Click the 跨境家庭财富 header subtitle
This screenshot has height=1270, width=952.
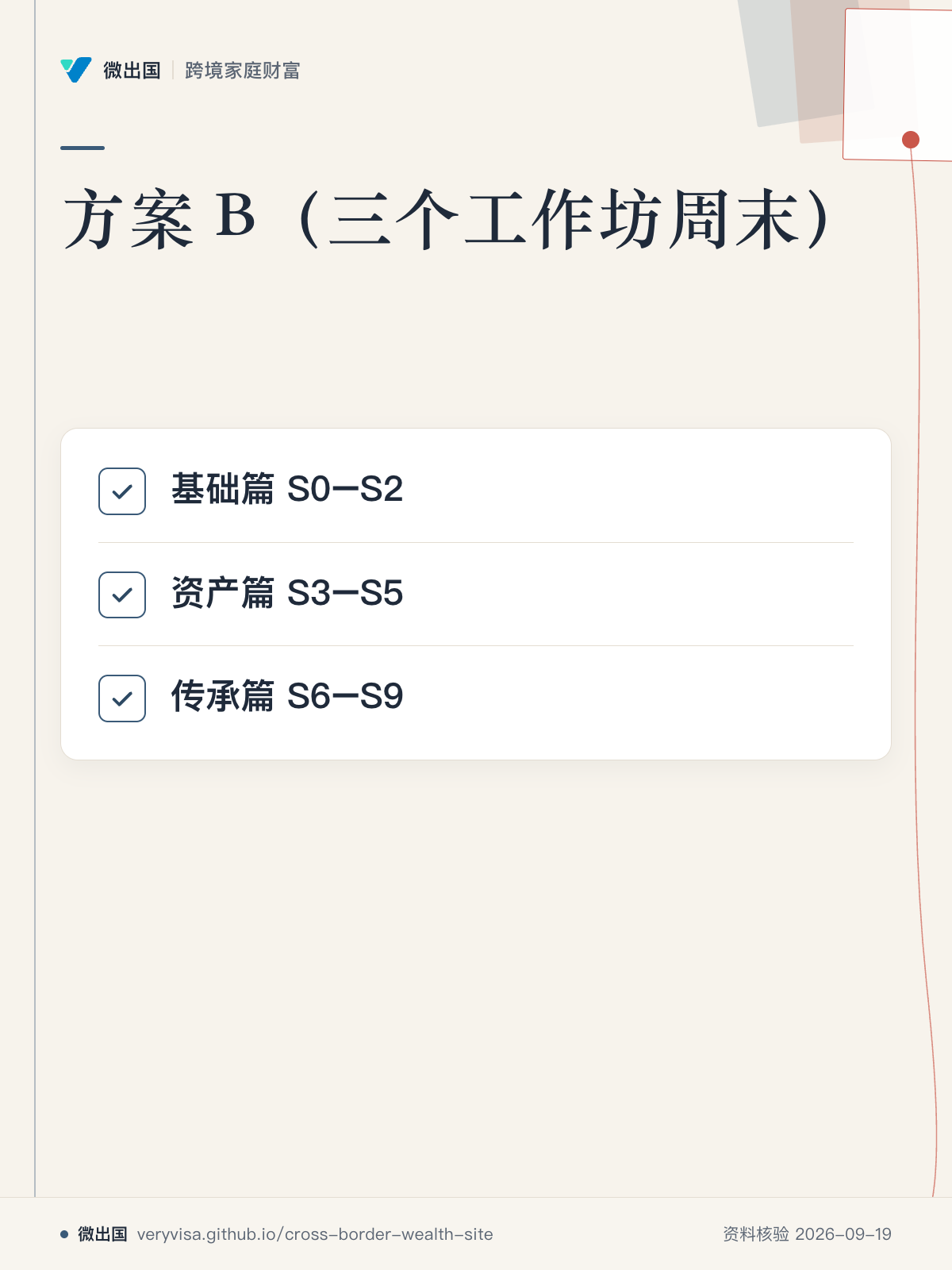243,71
